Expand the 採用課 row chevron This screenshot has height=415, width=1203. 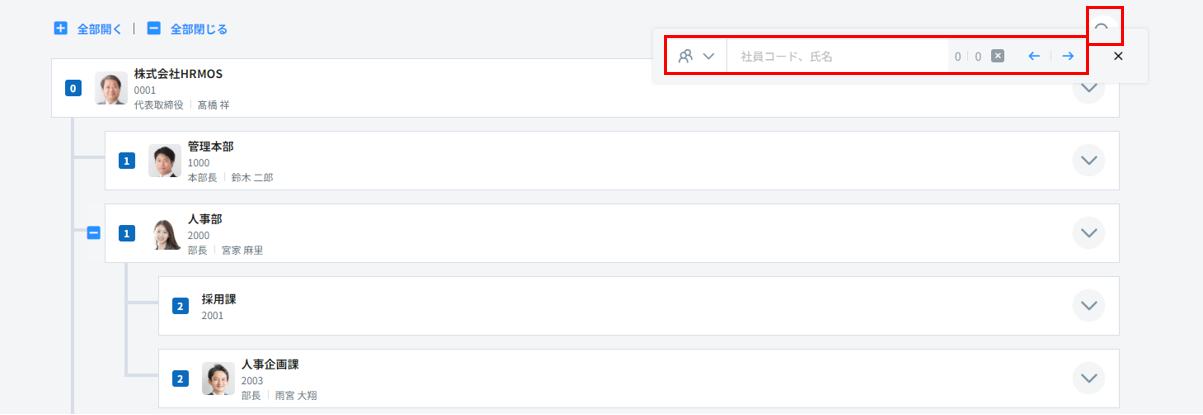click(x=1088, y=305)
